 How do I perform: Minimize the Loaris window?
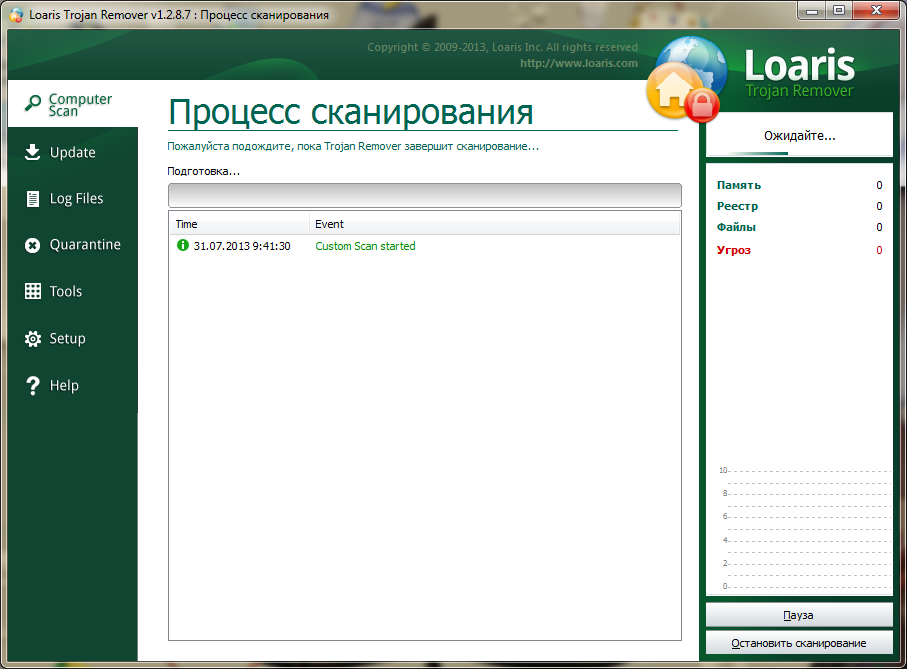(812, 11)
